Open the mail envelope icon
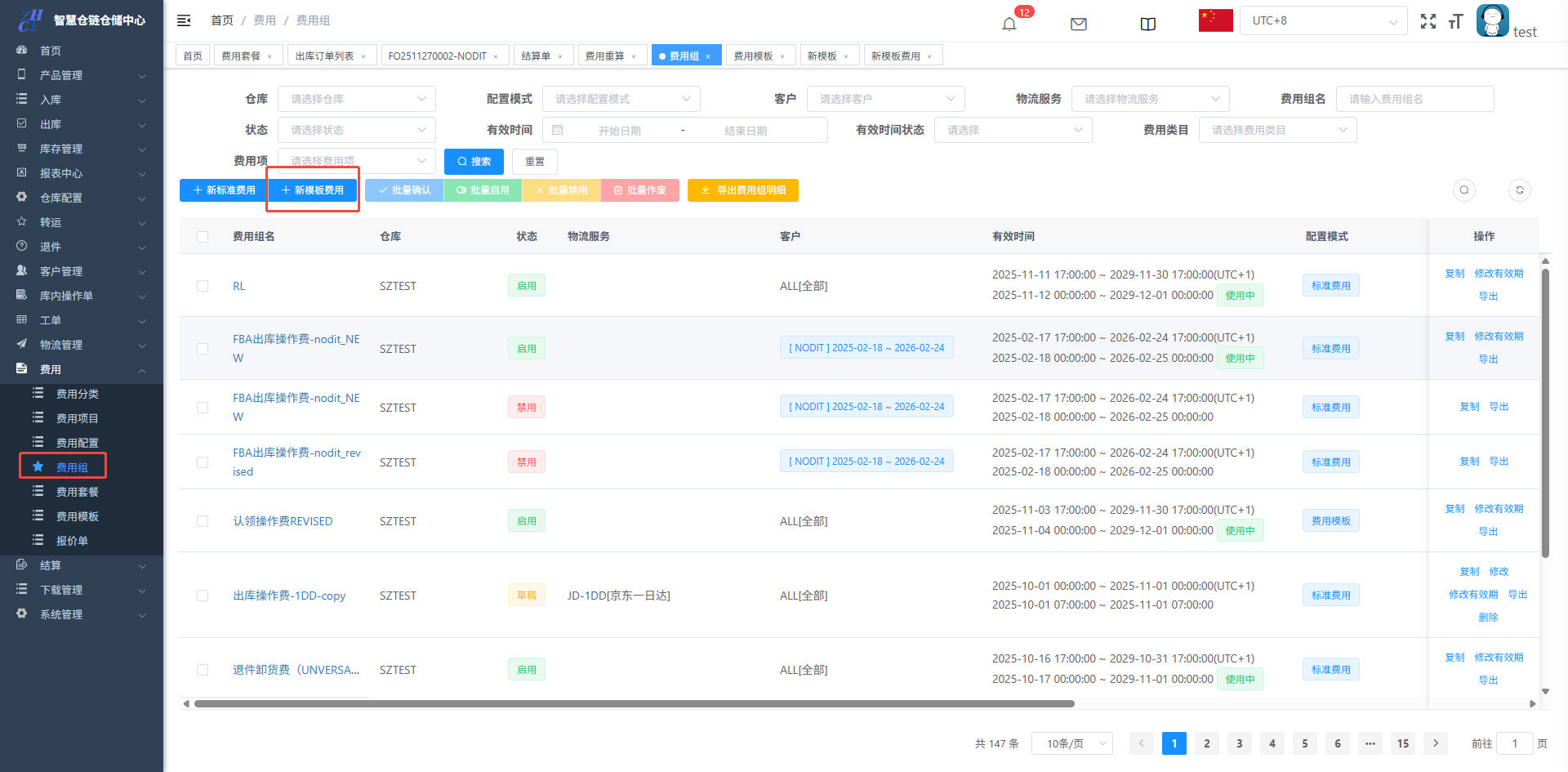Screen dimensions: 1568x772 coord(1078,24)
